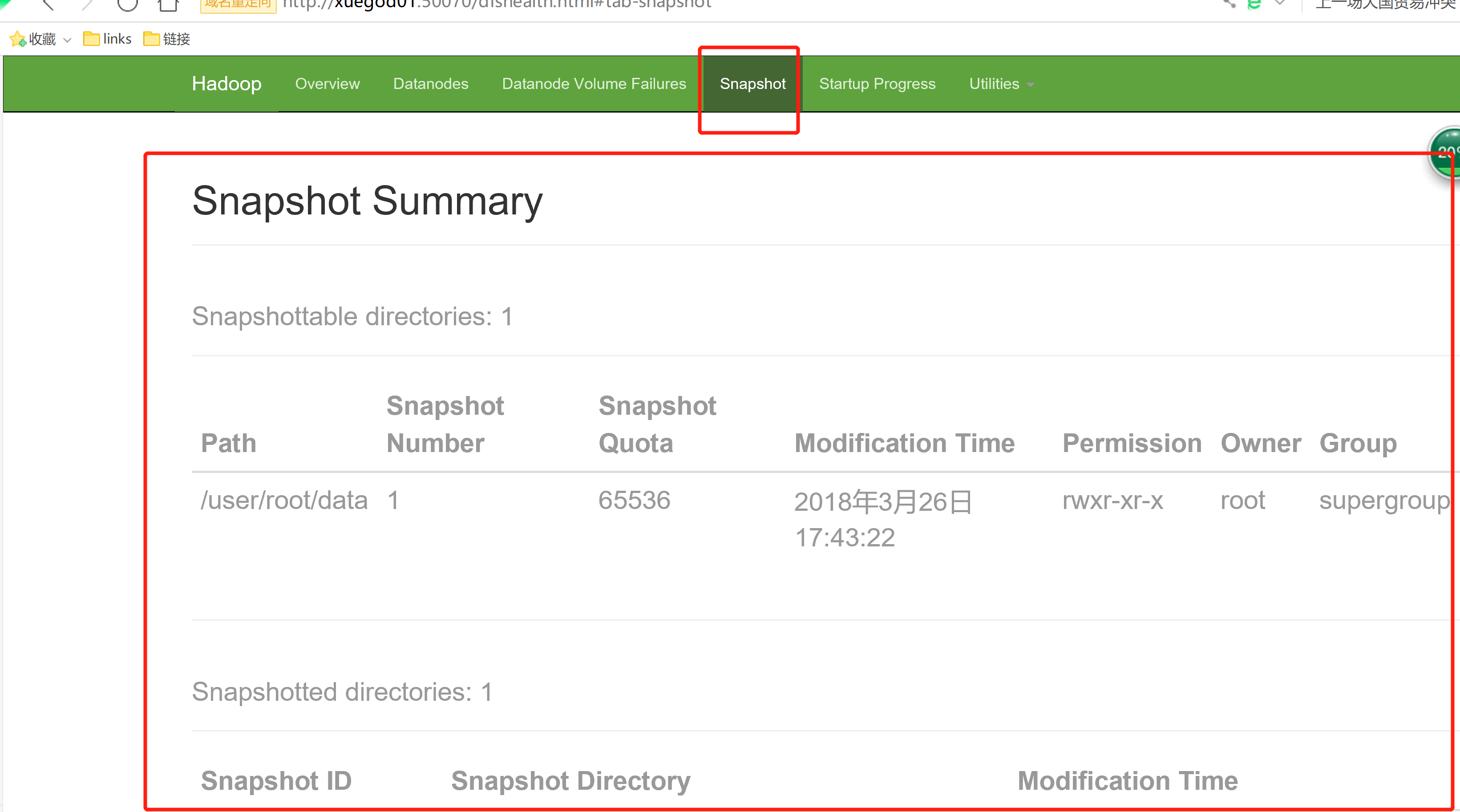The width and height of the screenshot is (1460, 812).
Task: Open the Startup Progress tab
Action: coord(877,84)
